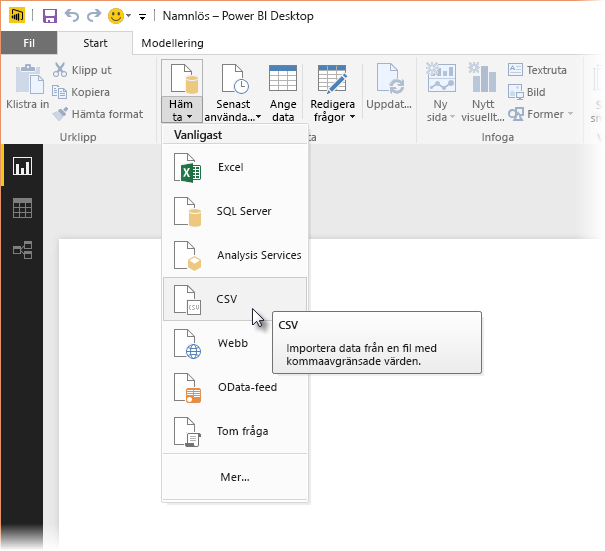Click the Uppdatera refresh icon
605x551 pixels.
(390, 79)
